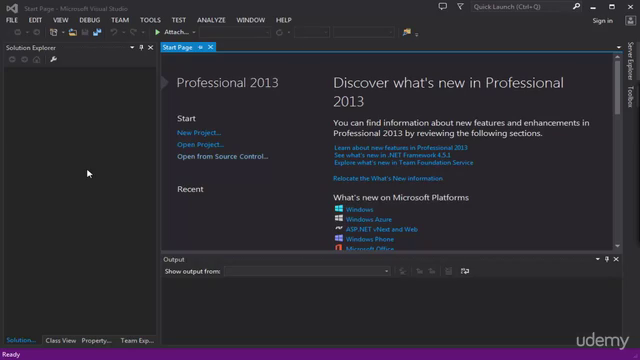Open the Toolbox side tab
This screenshot has height=360, width=640.
631,97
